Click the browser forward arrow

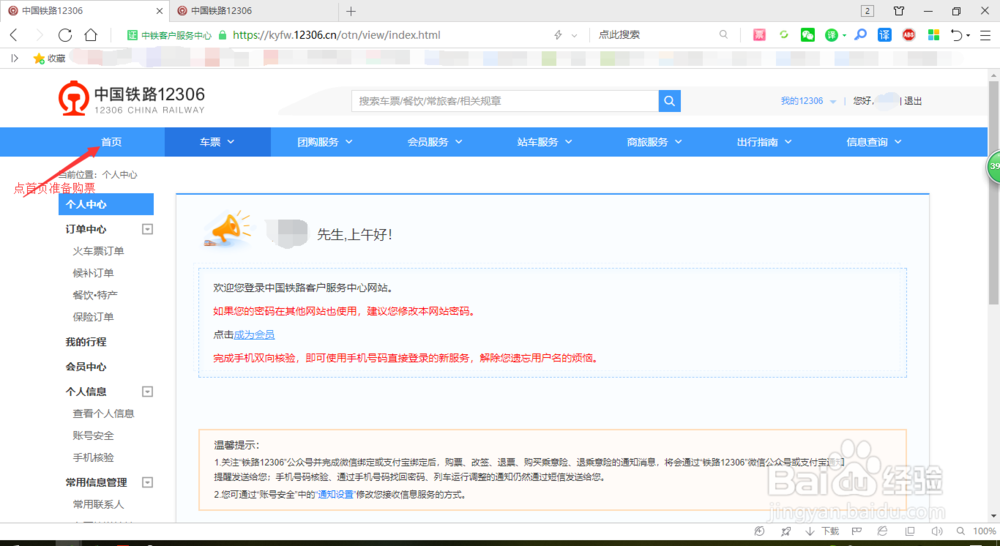tap(40, 35)
